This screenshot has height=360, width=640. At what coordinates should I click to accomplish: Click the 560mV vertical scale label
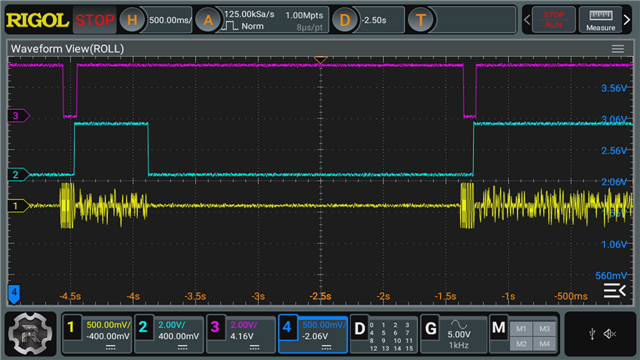pos(611,276)
